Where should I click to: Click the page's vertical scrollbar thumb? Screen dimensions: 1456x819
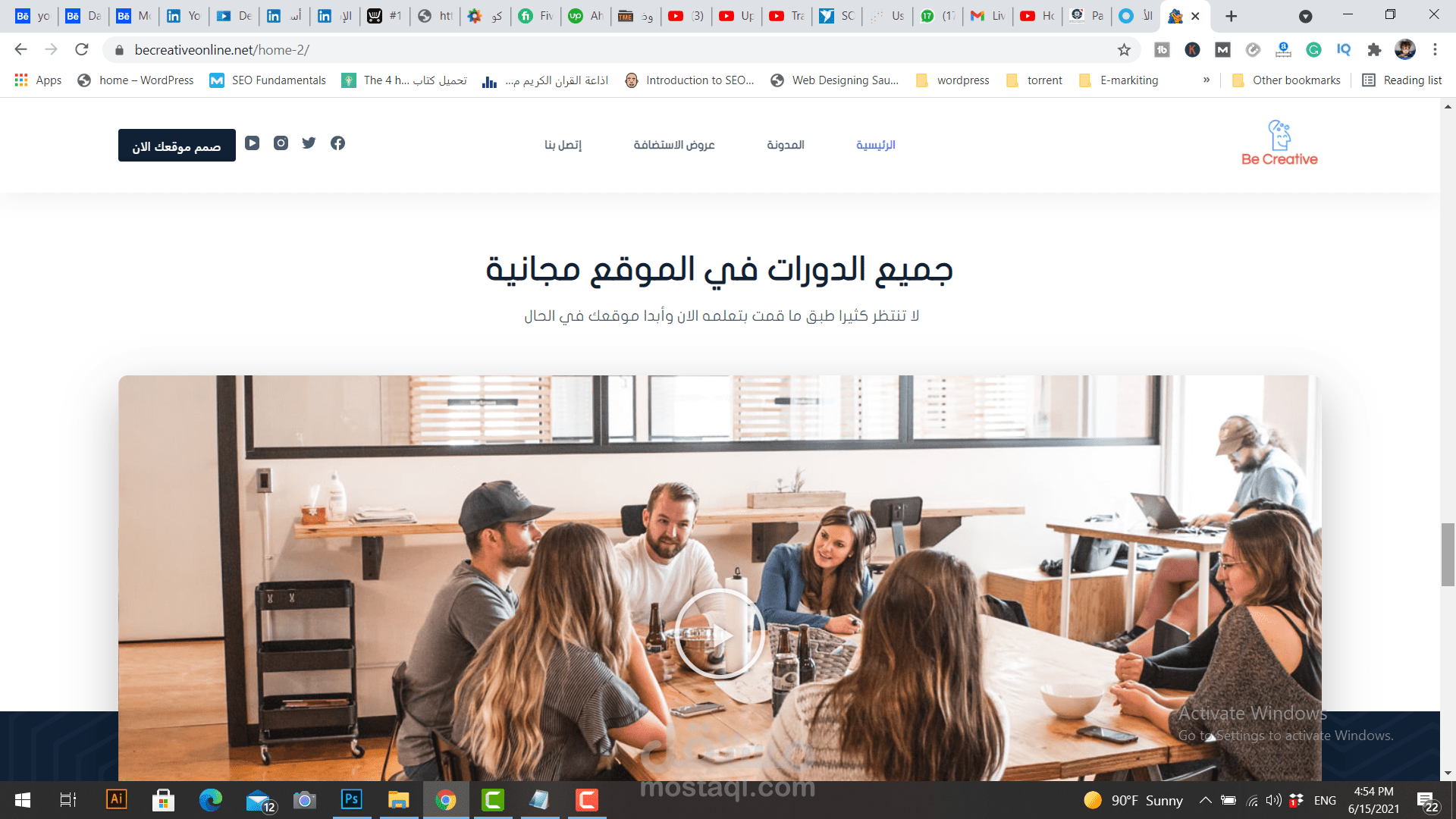point(1448,554)
